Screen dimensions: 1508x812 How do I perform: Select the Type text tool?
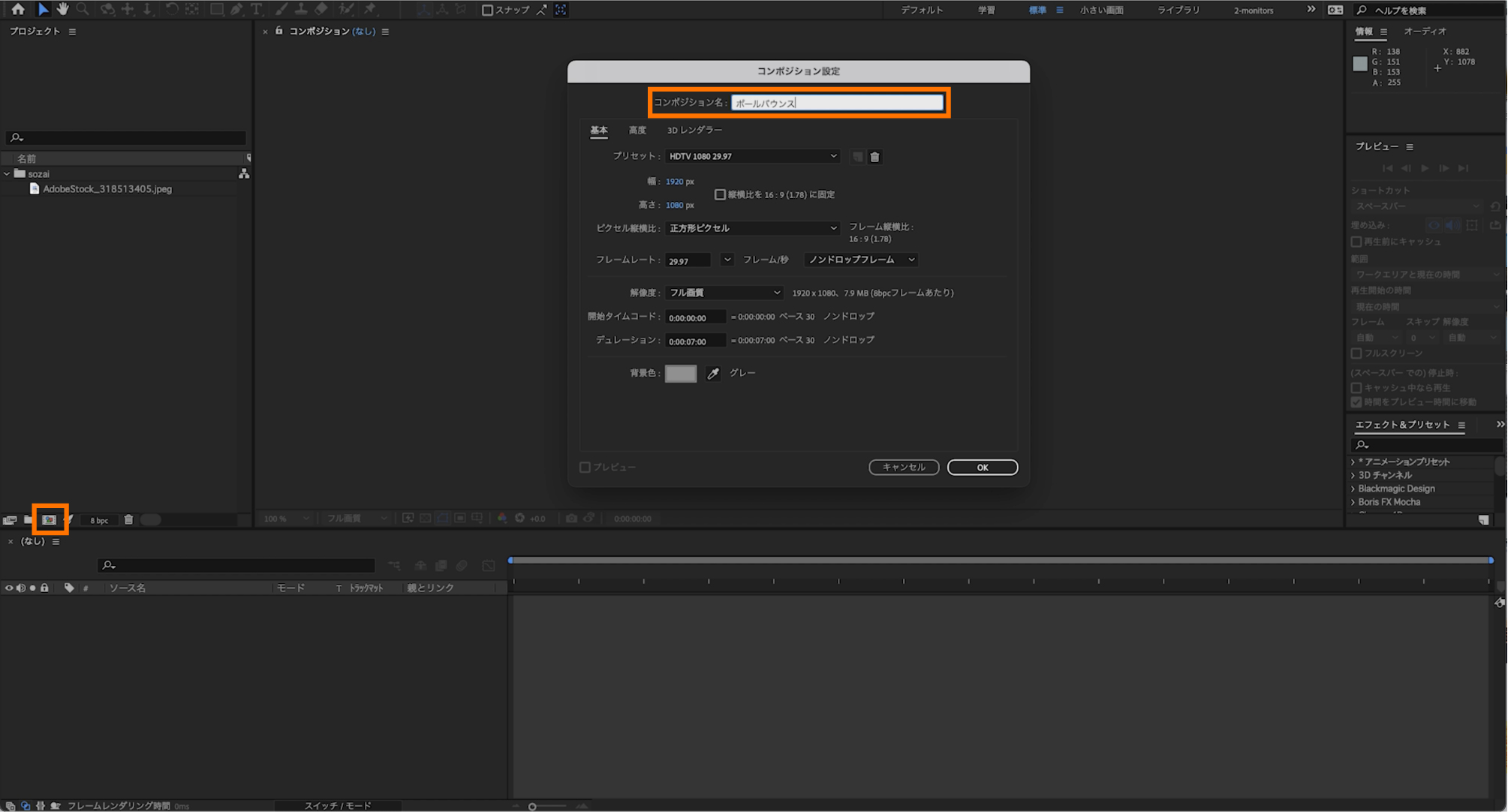(257, 9)
